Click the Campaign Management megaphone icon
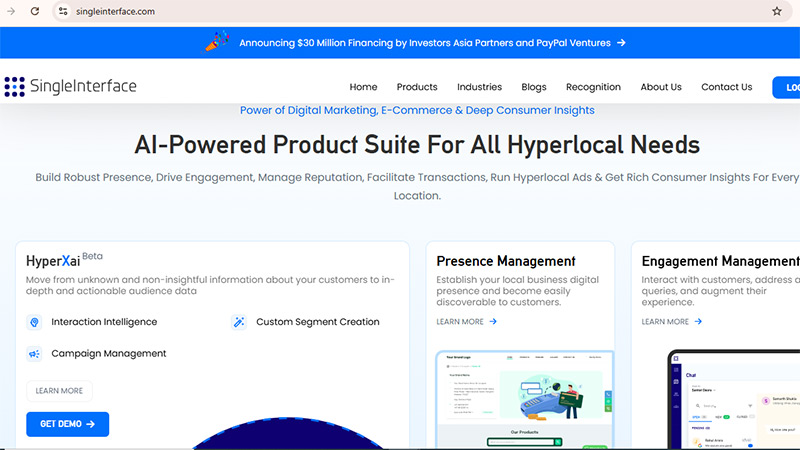 tap(34, 353)
